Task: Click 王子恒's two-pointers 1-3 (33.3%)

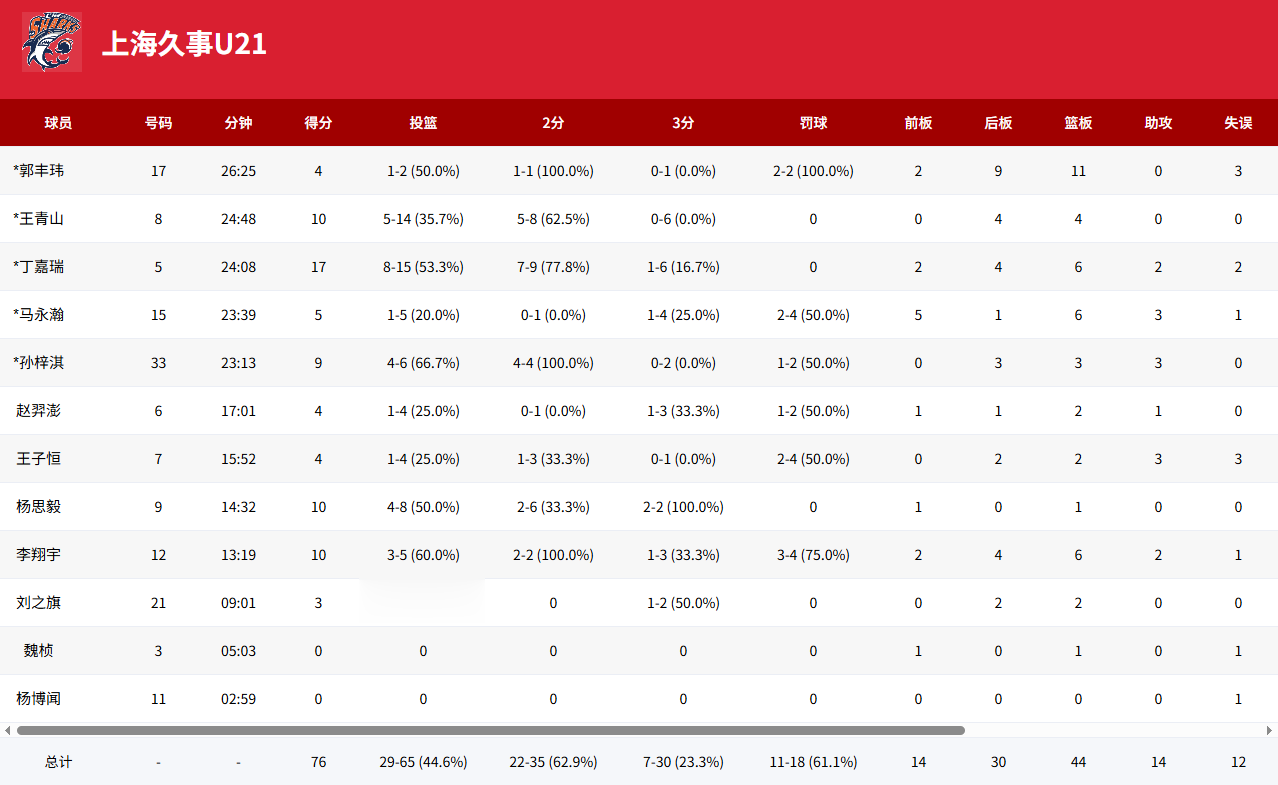Action: (553, 459)
